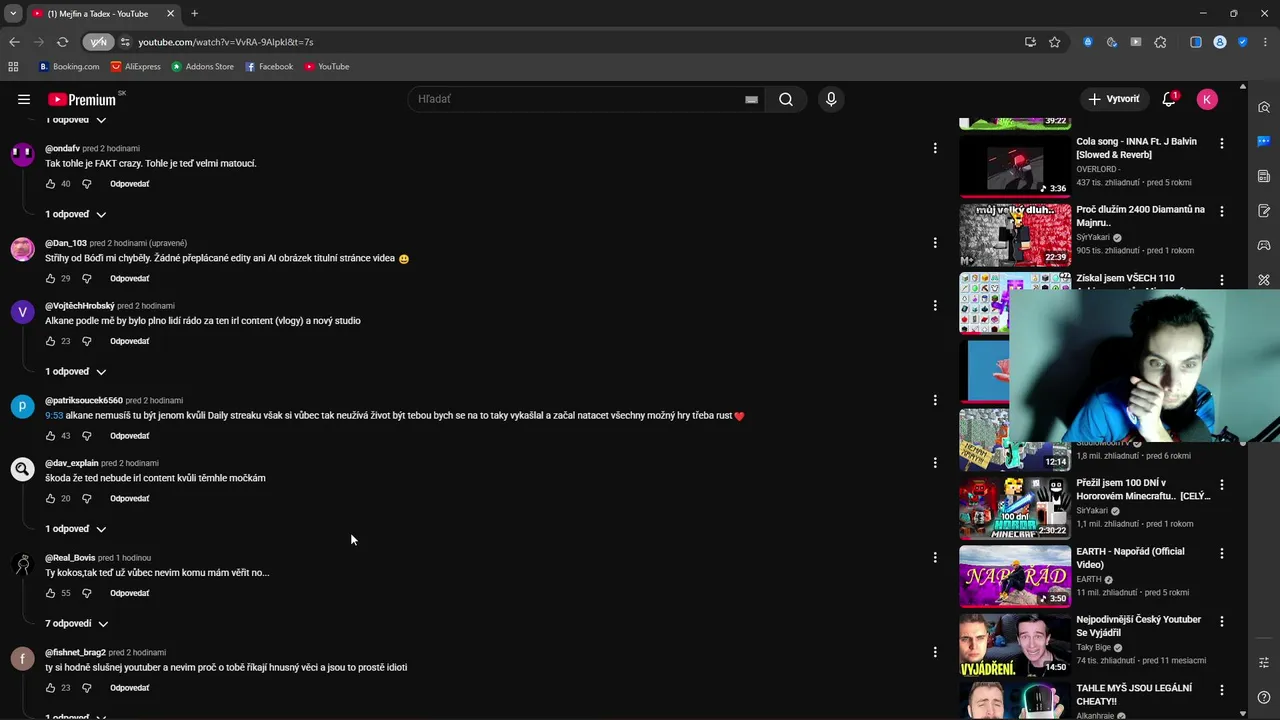Like the comment by @ondafv
This screenshot has width=1280, height=720.
tap(50, 184)
